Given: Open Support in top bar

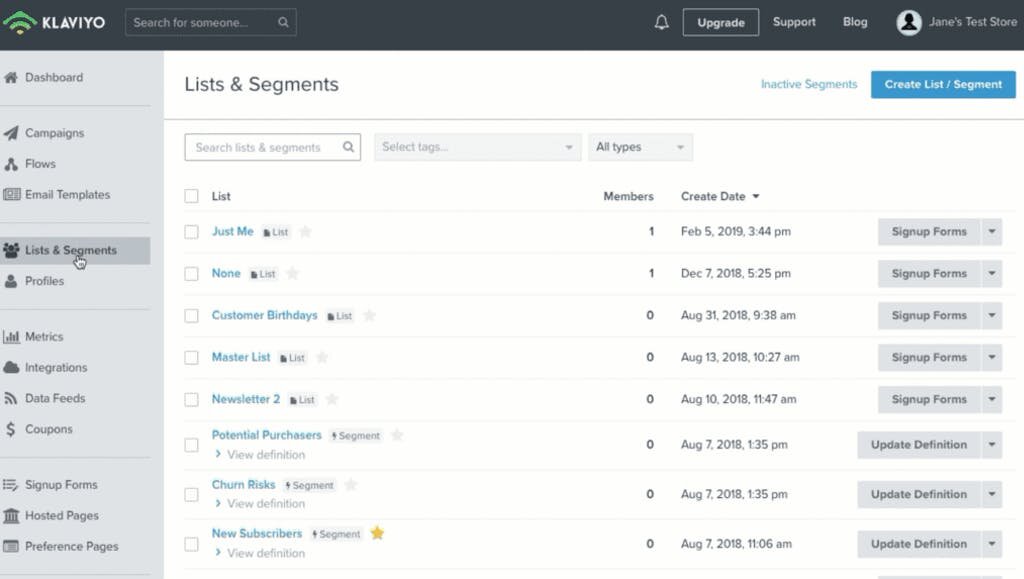Looking at the screenshot, I should 794,22.
